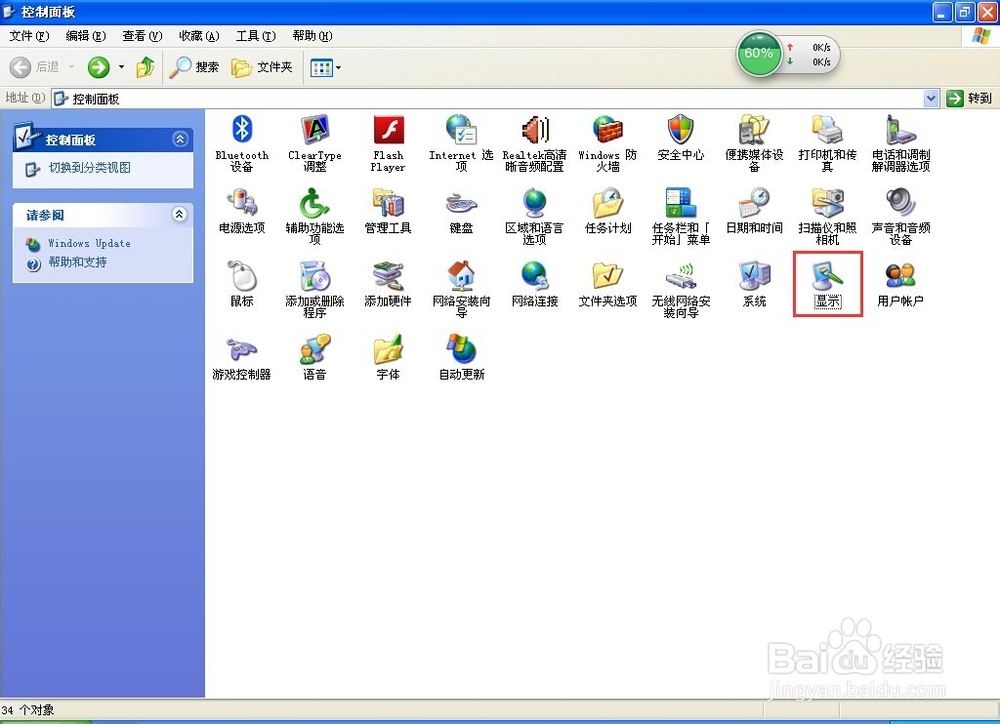Open 用户帐户 icon
The height and width of the screenshot is (724, 1000).
901,284
